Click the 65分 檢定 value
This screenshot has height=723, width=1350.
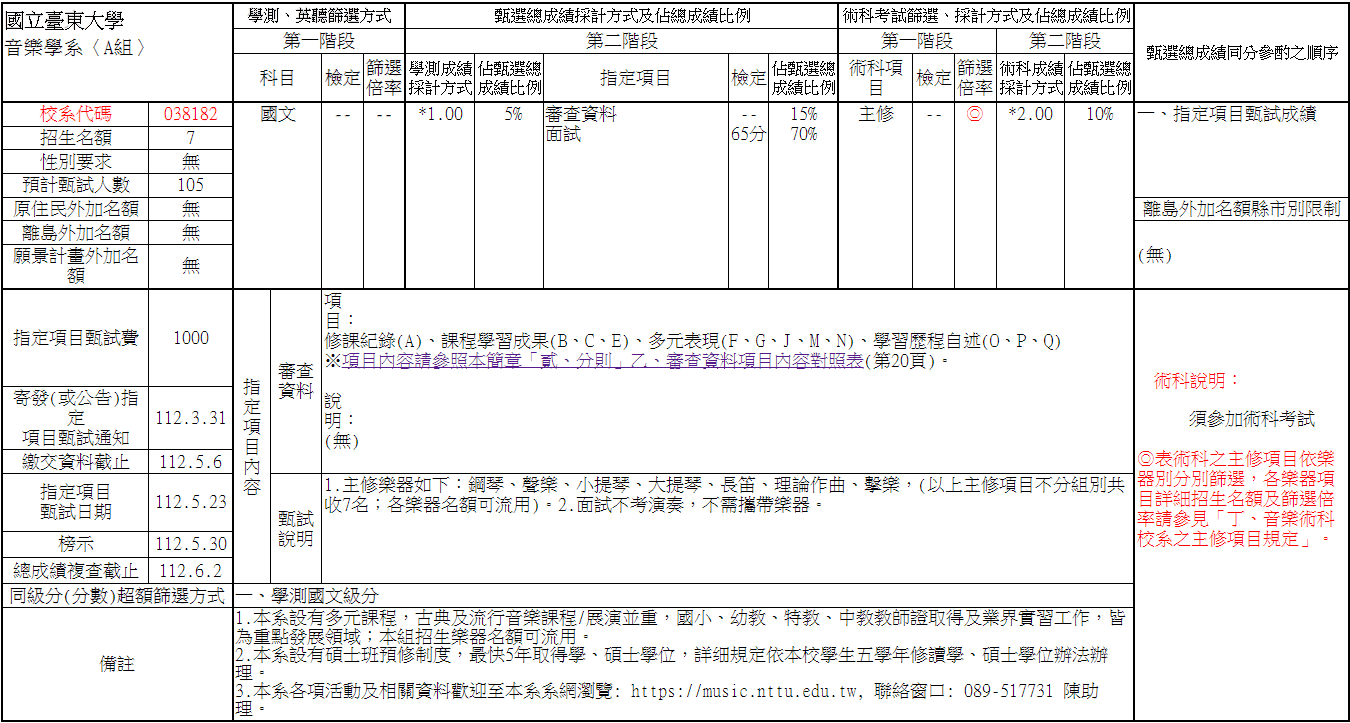748,134
